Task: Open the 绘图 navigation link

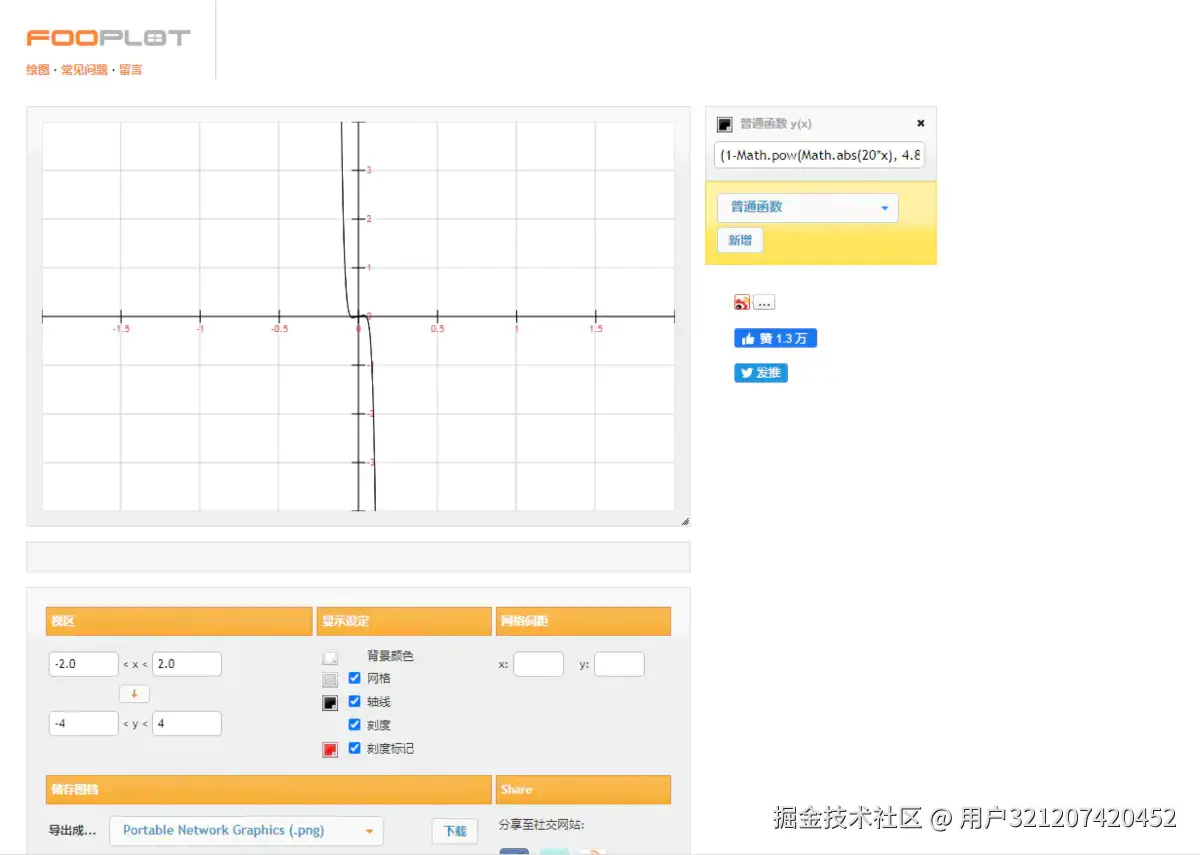Action: (x=37, y=70)
